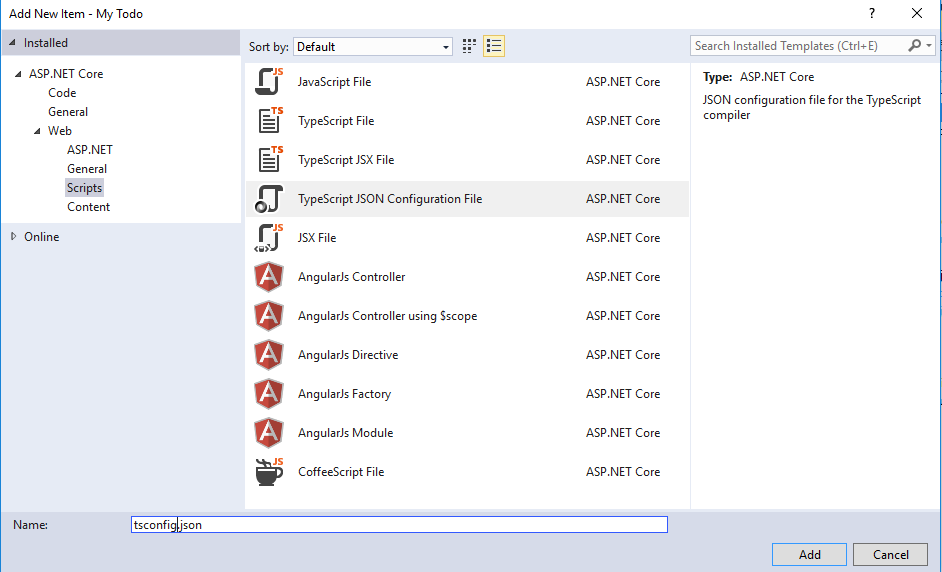Pick the AngularJs Controller icon
The image size is (942, 572).
[x=269, y=277]
